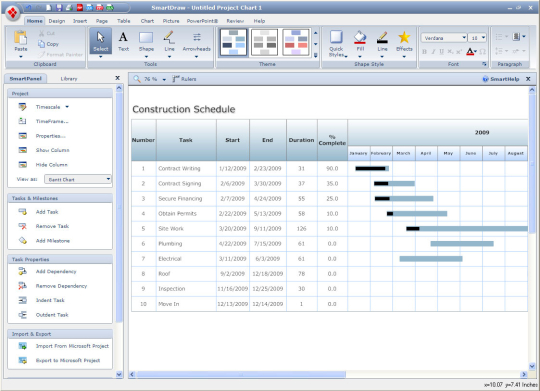Click the Outdent Task link
Viewport: 540px width, 391px height.
pyautogui.click(x=52, y=315)
